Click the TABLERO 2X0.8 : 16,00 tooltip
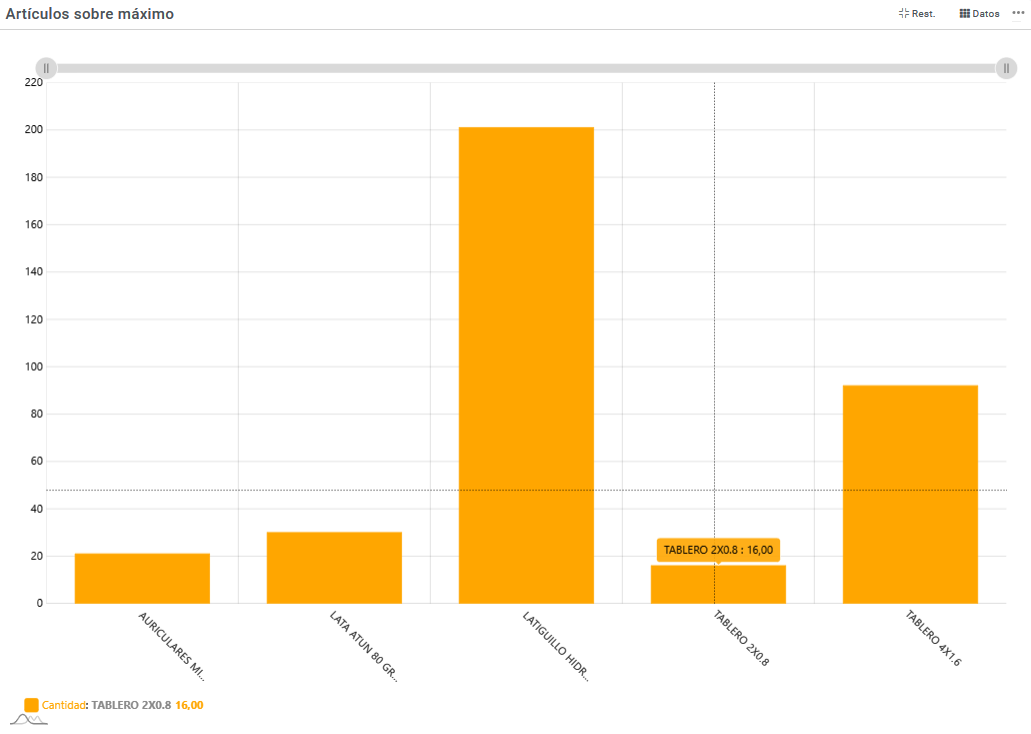This screenshot has height=734, width=1031. click(x=718, y=550)
